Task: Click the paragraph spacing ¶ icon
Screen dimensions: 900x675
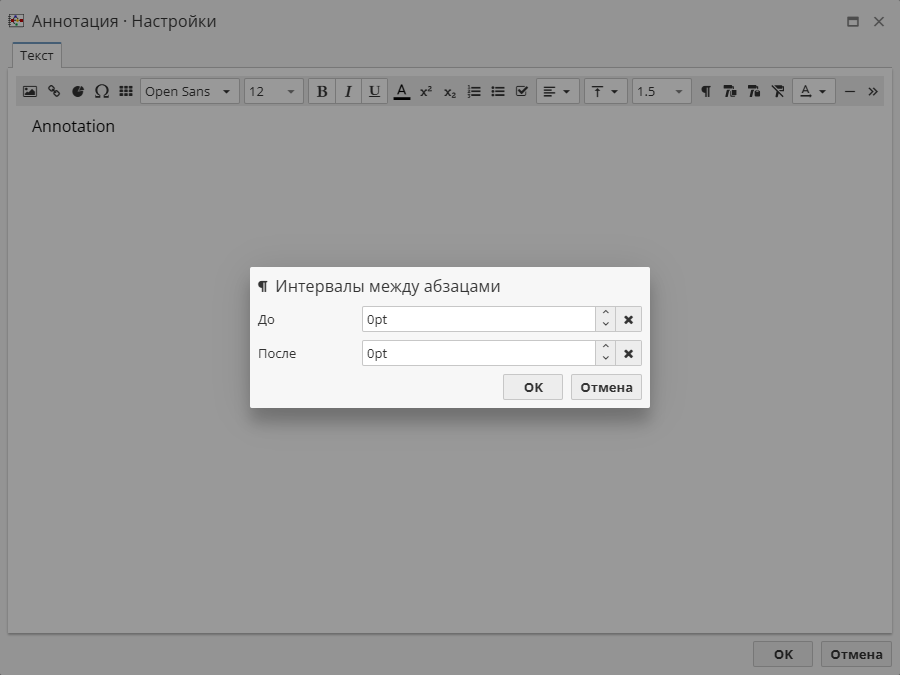Action: [x=706, y=91]
